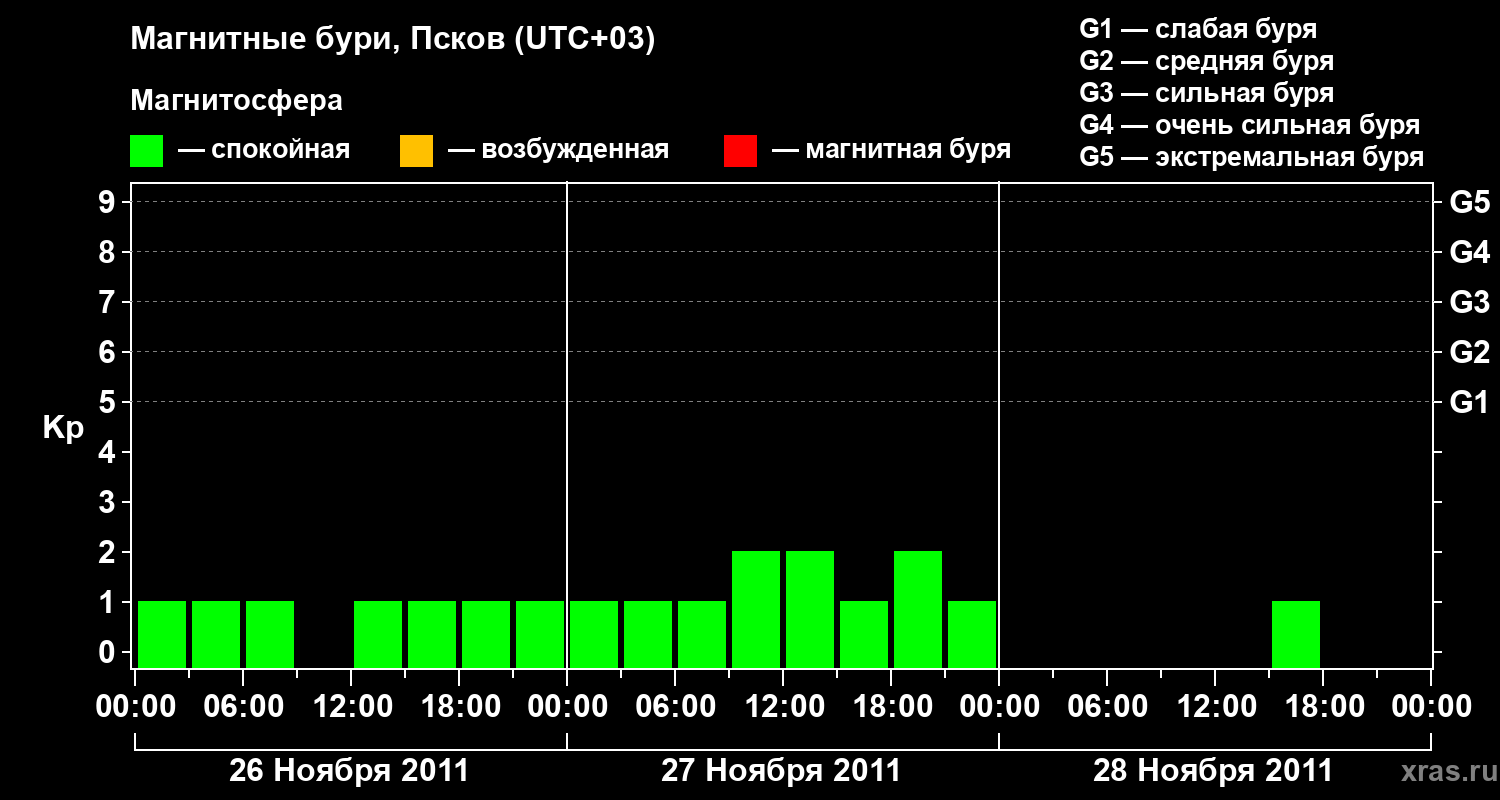The height and width of the screenshot is (800, 1500).
Task: Click the '26 Ноября 2011' date label
Action: (x=349, y=771)
